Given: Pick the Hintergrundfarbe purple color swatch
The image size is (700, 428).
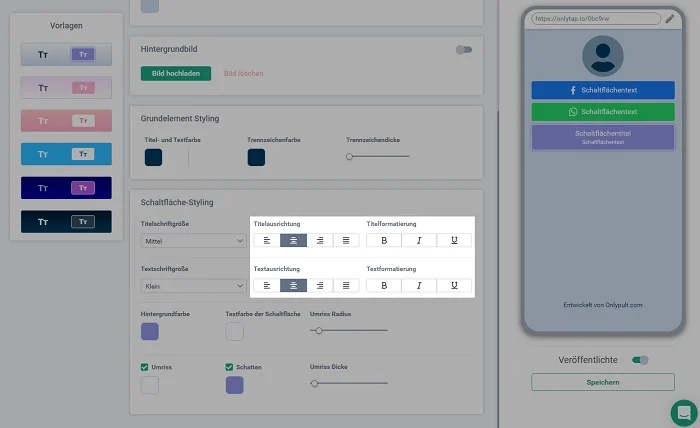Looking at the screenshot, I should tap(150, 331).
